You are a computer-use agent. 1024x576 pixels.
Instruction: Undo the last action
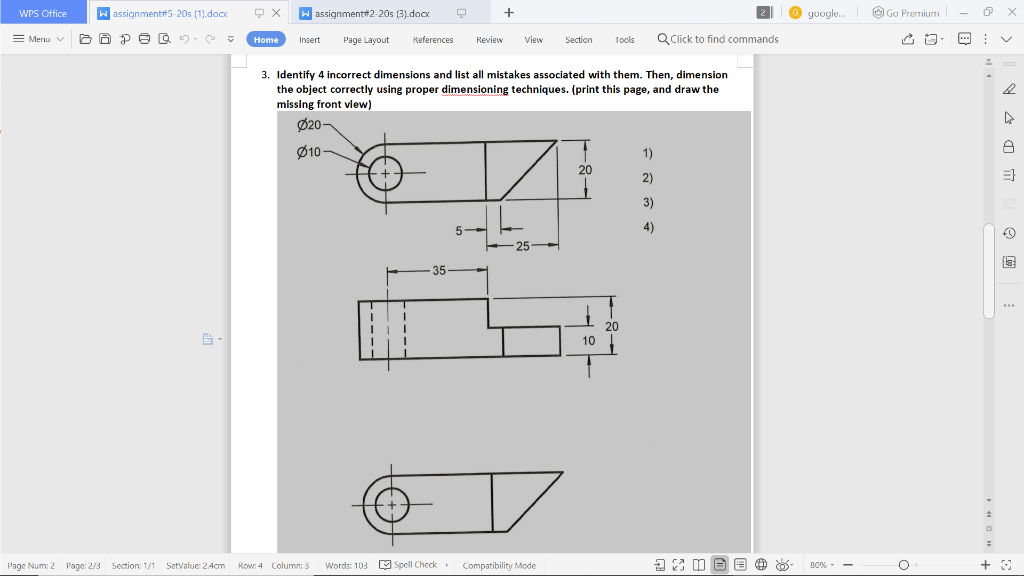[185, 38]
